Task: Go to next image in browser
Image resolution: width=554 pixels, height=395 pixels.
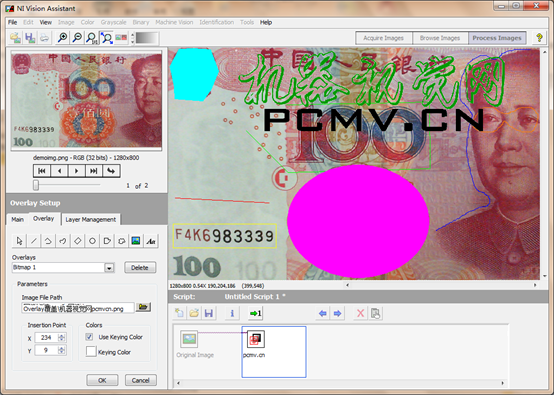Action: coord(76,171)
